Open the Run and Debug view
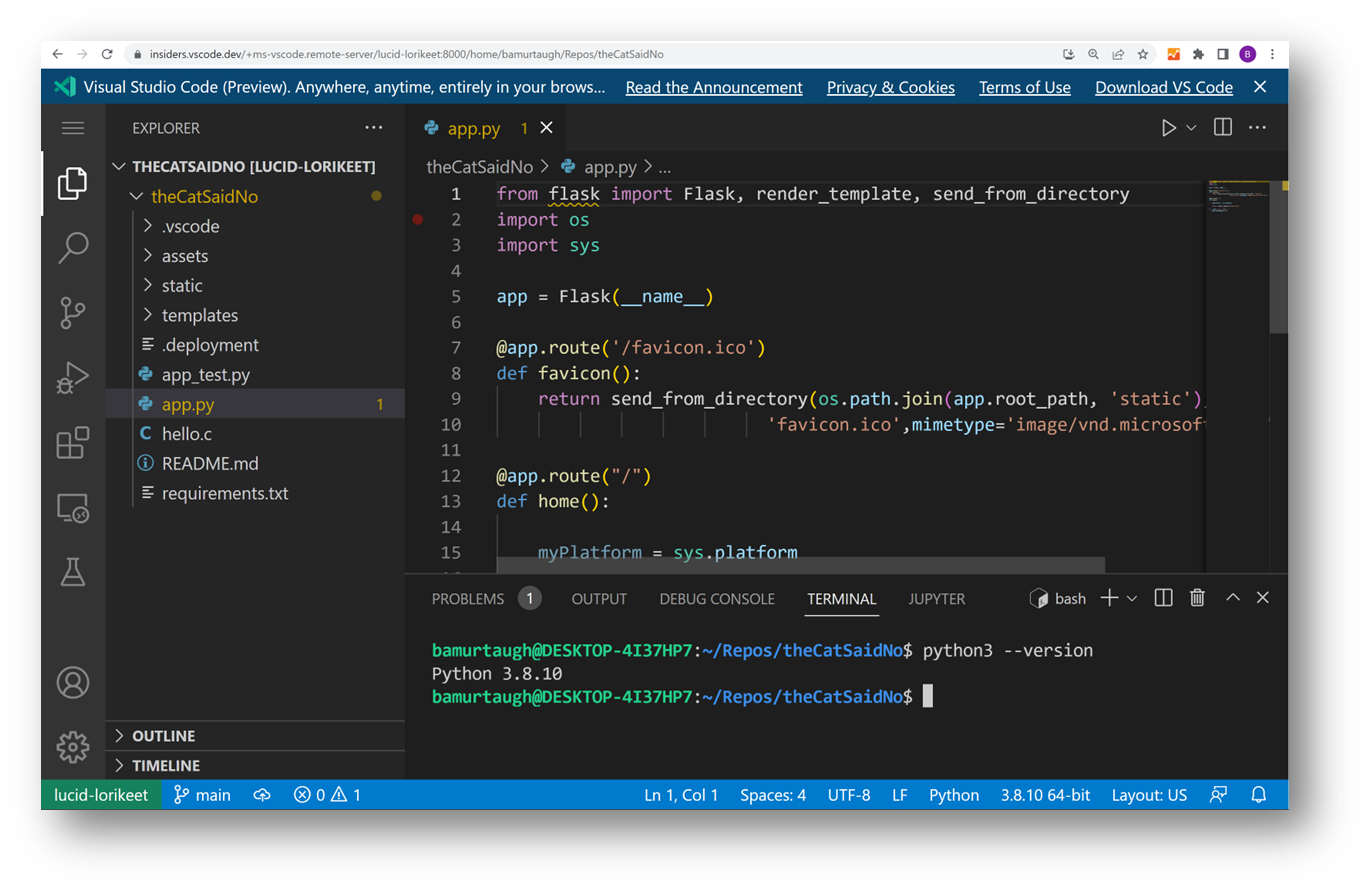The width and height of the screenshot is (1372, 893). [71, 377]
